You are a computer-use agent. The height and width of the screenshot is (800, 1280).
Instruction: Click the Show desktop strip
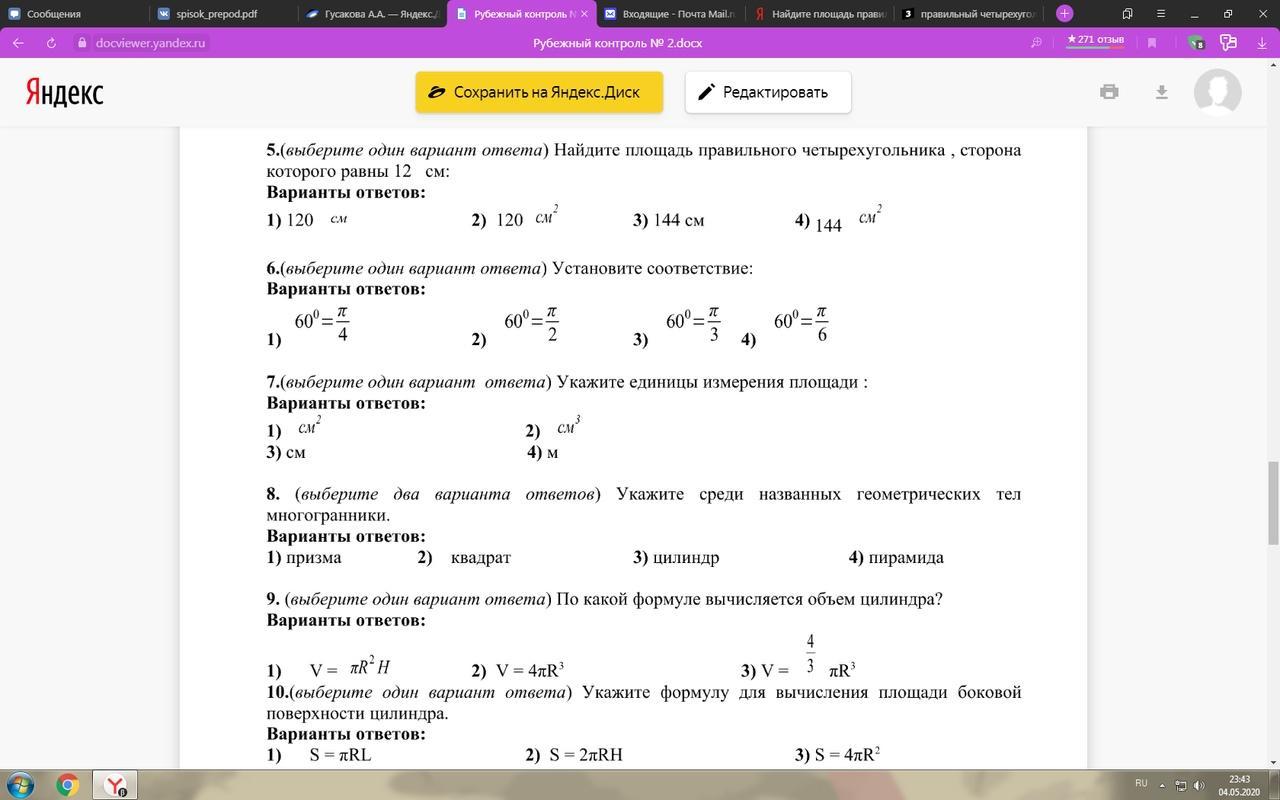[1274, 785]
